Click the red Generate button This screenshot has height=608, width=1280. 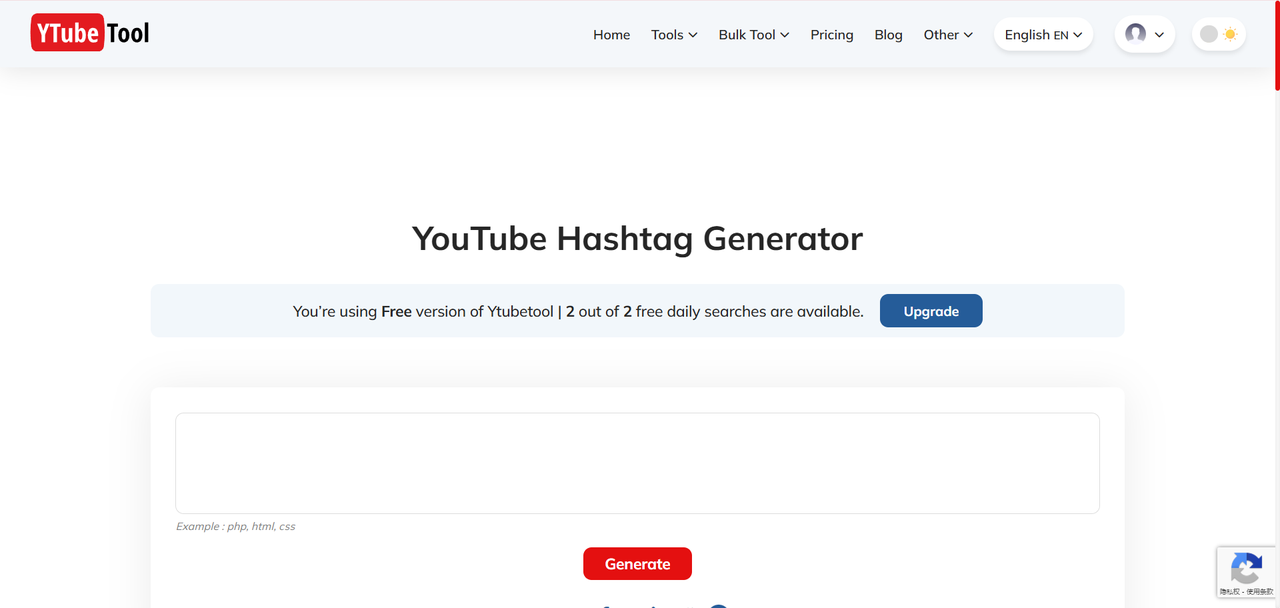pos(637,564)
